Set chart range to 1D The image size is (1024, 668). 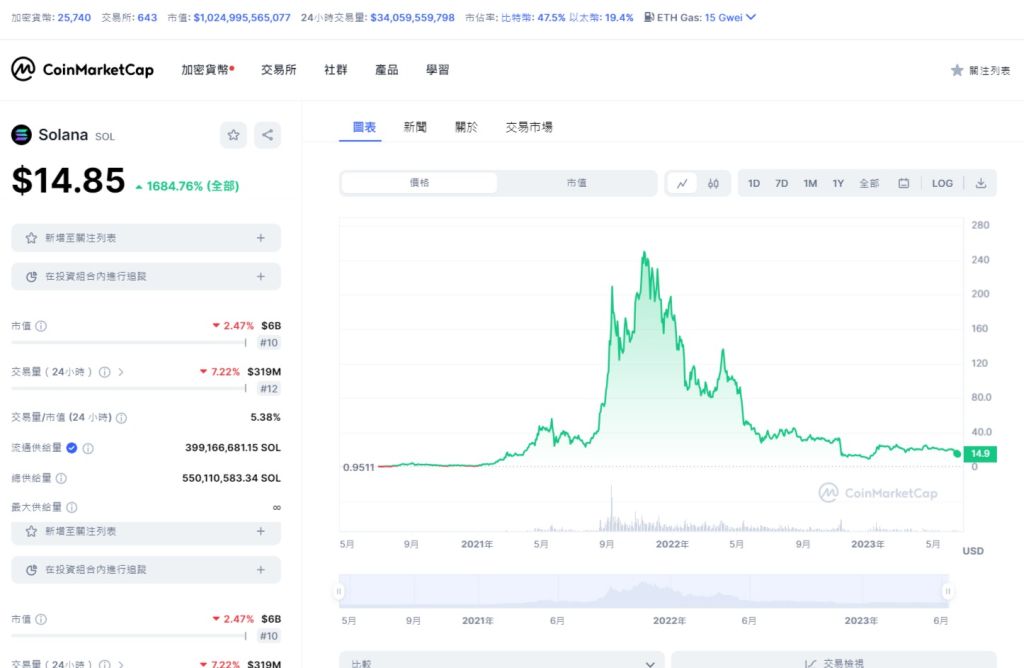tap(754, 183)
